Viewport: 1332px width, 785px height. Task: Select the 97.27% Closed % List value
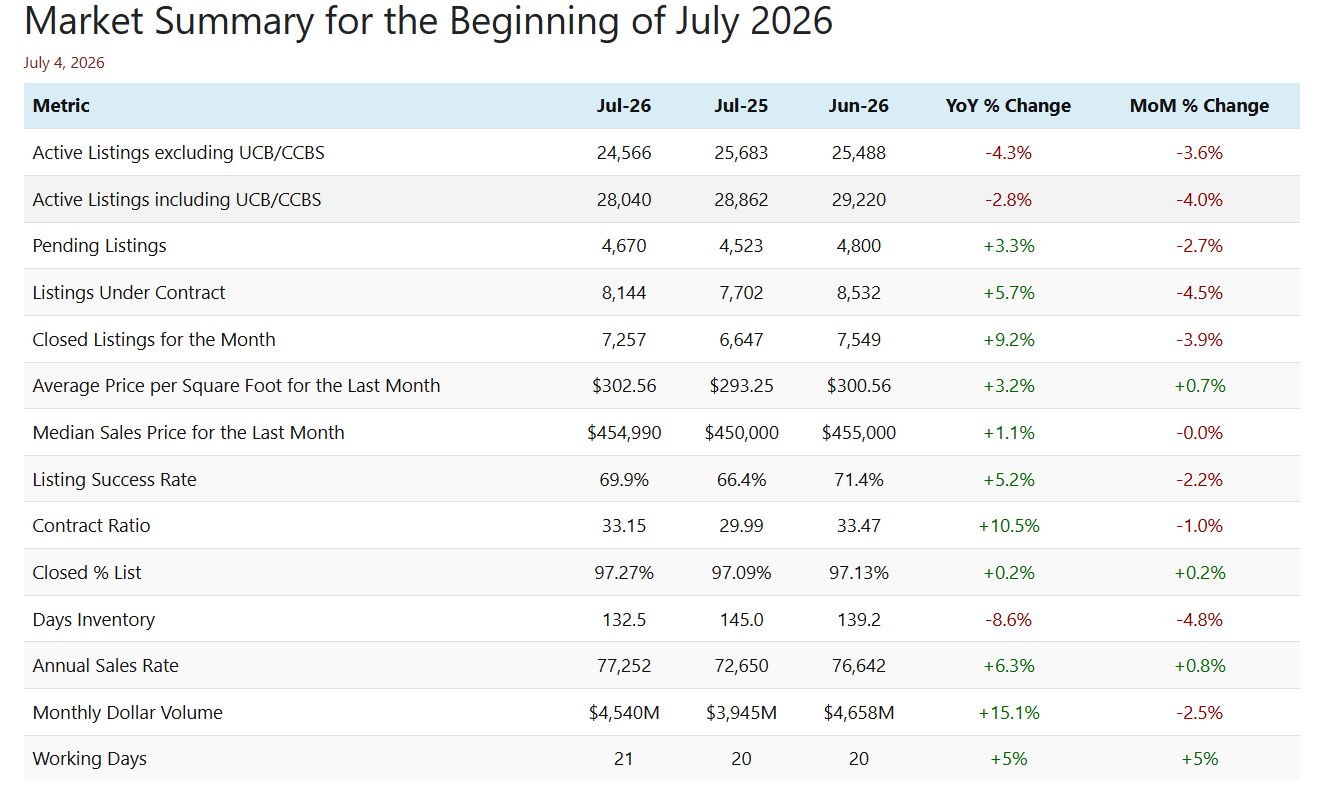click(624, 573)
